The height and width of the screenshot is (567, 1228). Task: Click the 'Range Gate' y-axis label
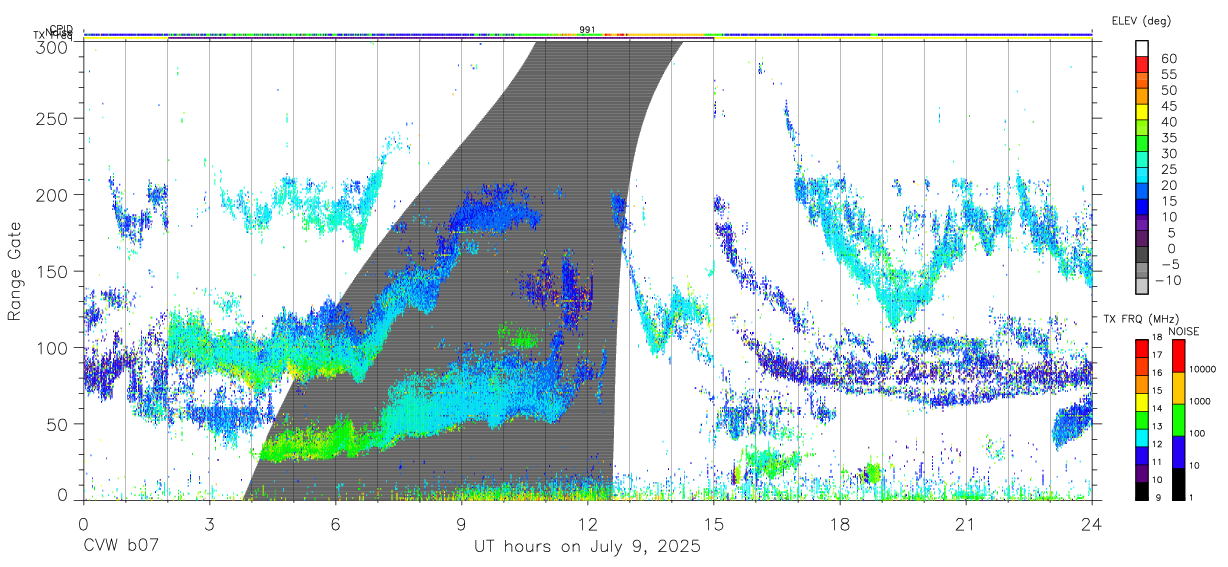(x=15, y=271)
